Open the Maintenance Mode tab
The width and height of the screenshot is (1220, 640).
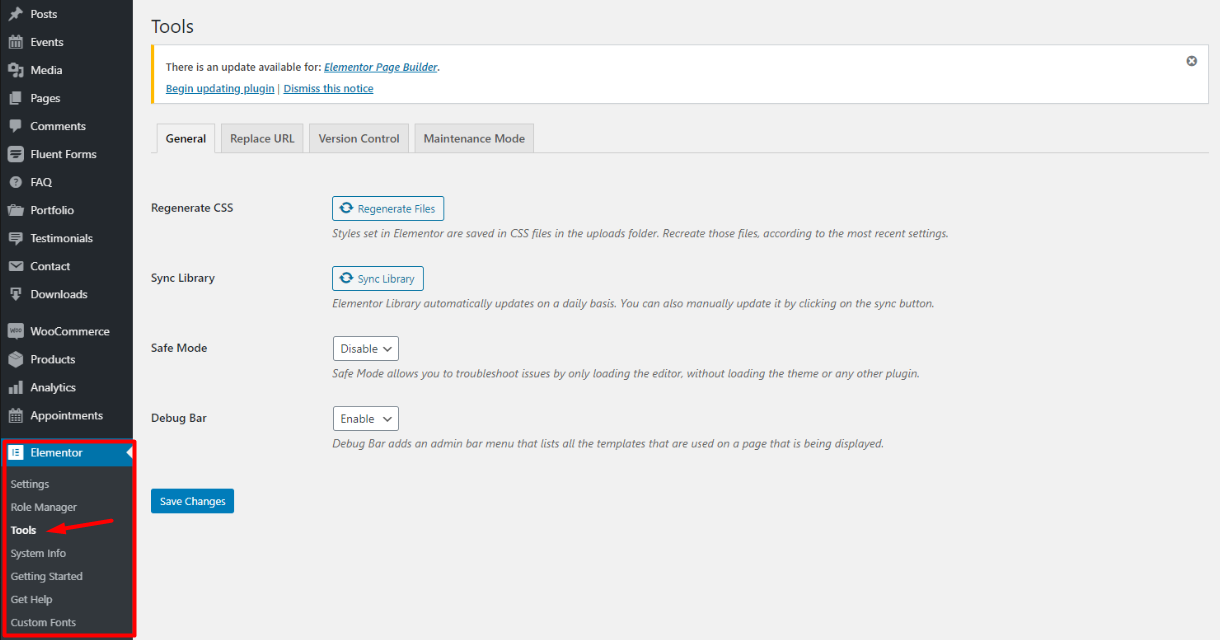(x=474, y=139)
